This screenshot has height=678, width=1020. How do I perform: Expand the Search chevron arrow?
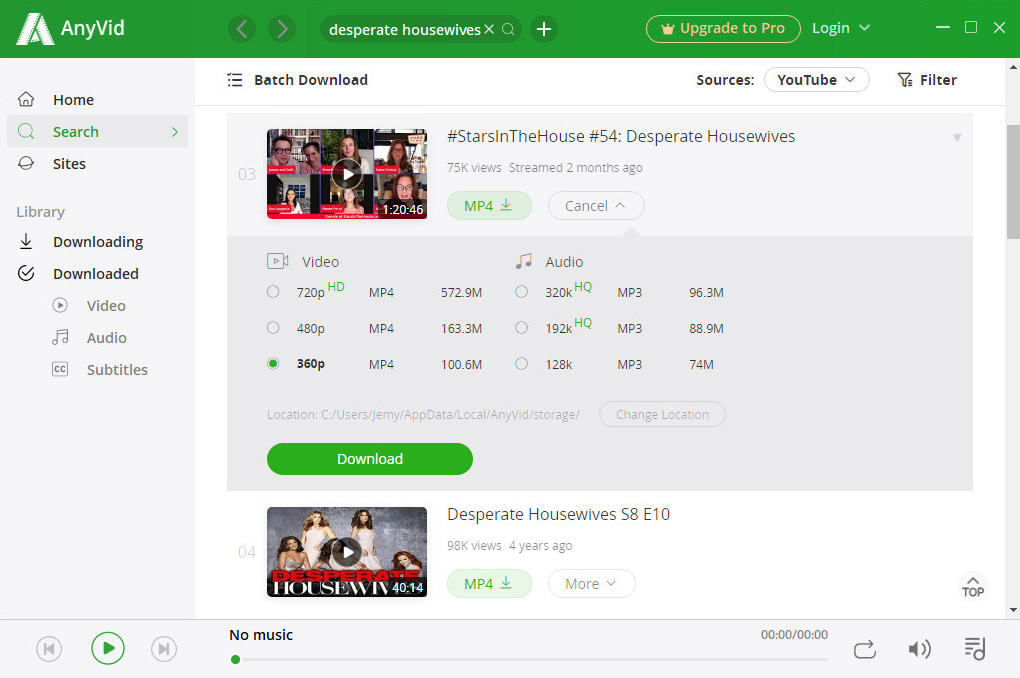coord(174,131)
